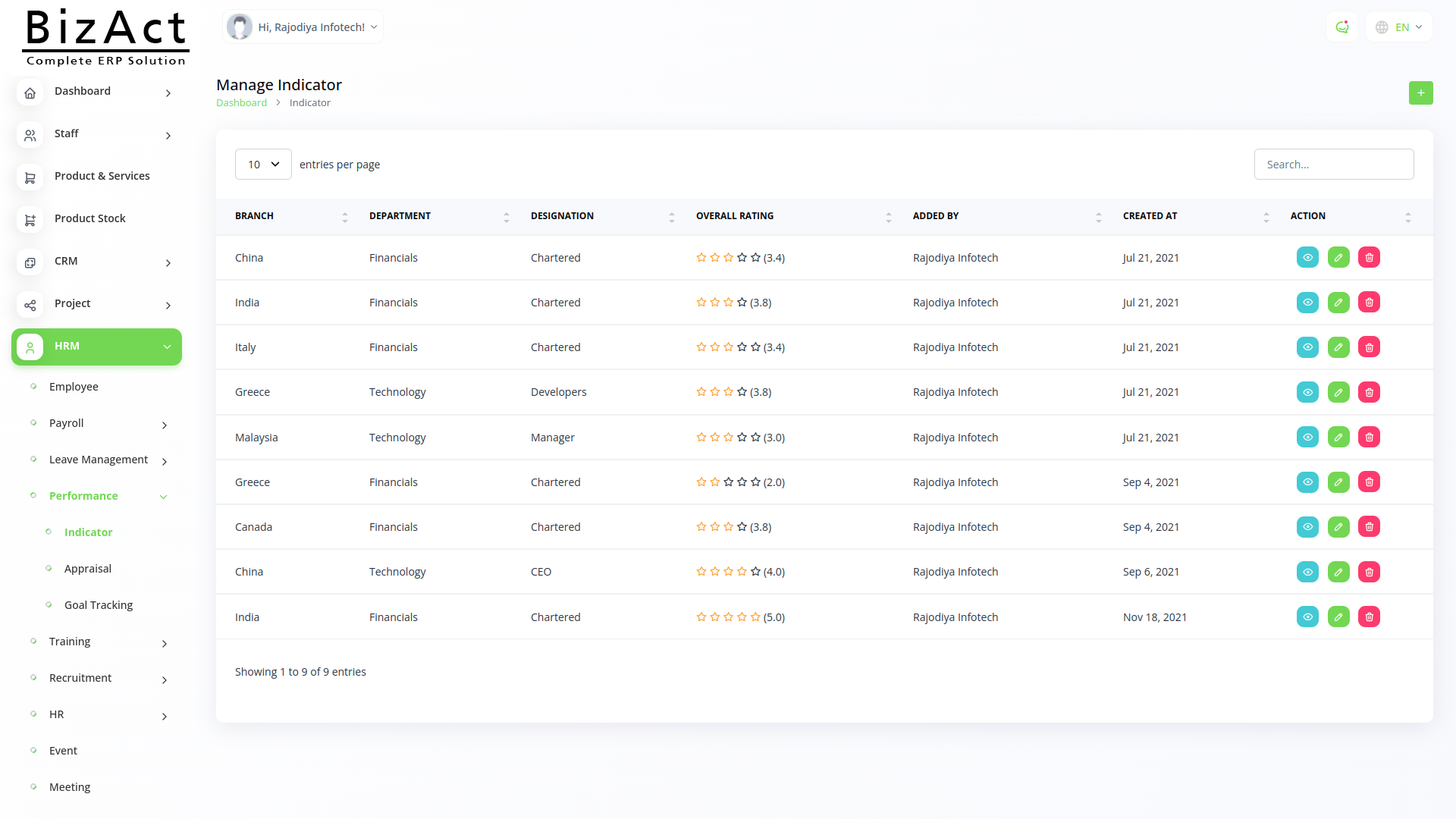The width and height of the screenshot is (1456, 819).
Task: Edit the China Financials 3.4 indicator
Action: coord(1338,258)
